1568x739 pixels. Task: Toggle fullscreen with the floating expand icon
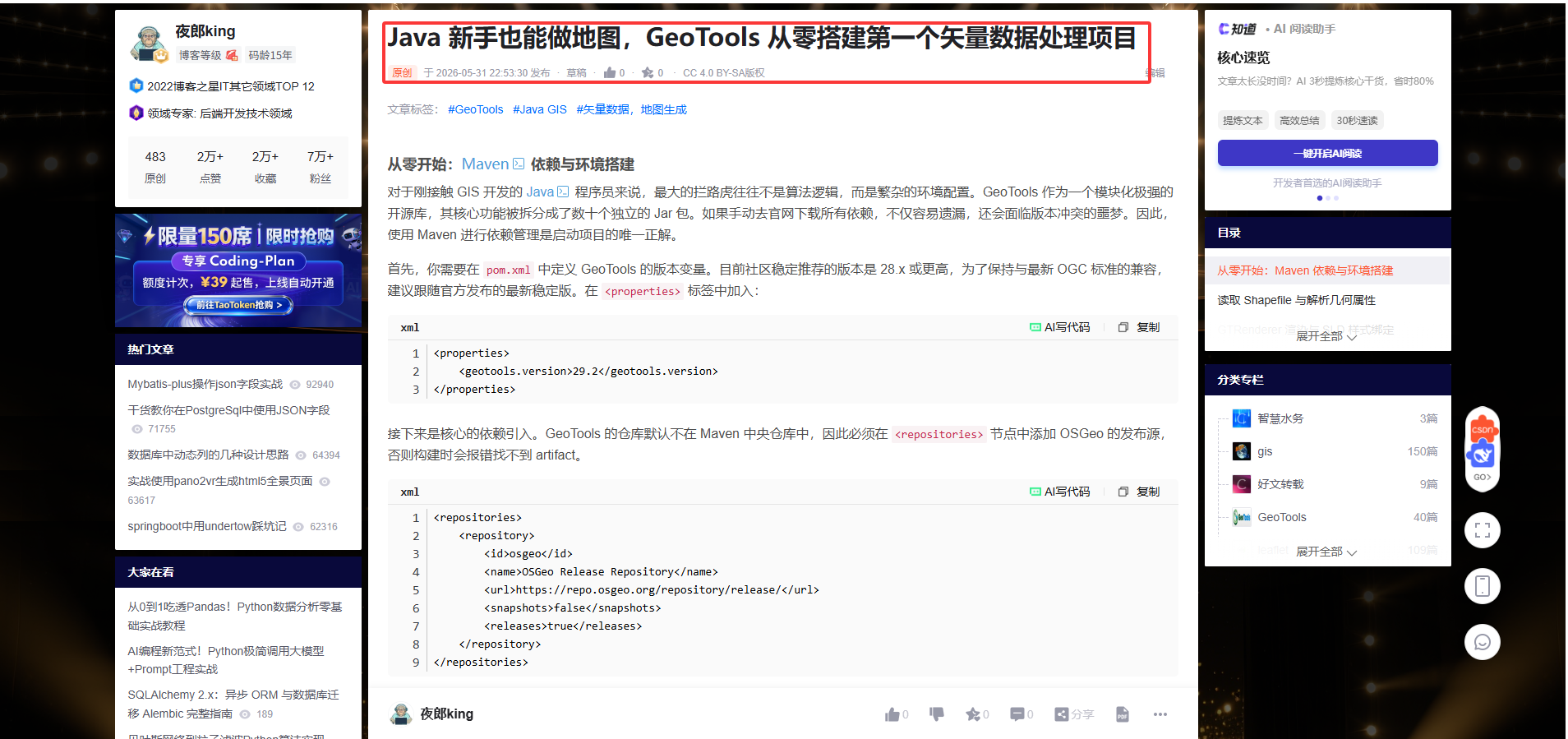(1483, 530)
